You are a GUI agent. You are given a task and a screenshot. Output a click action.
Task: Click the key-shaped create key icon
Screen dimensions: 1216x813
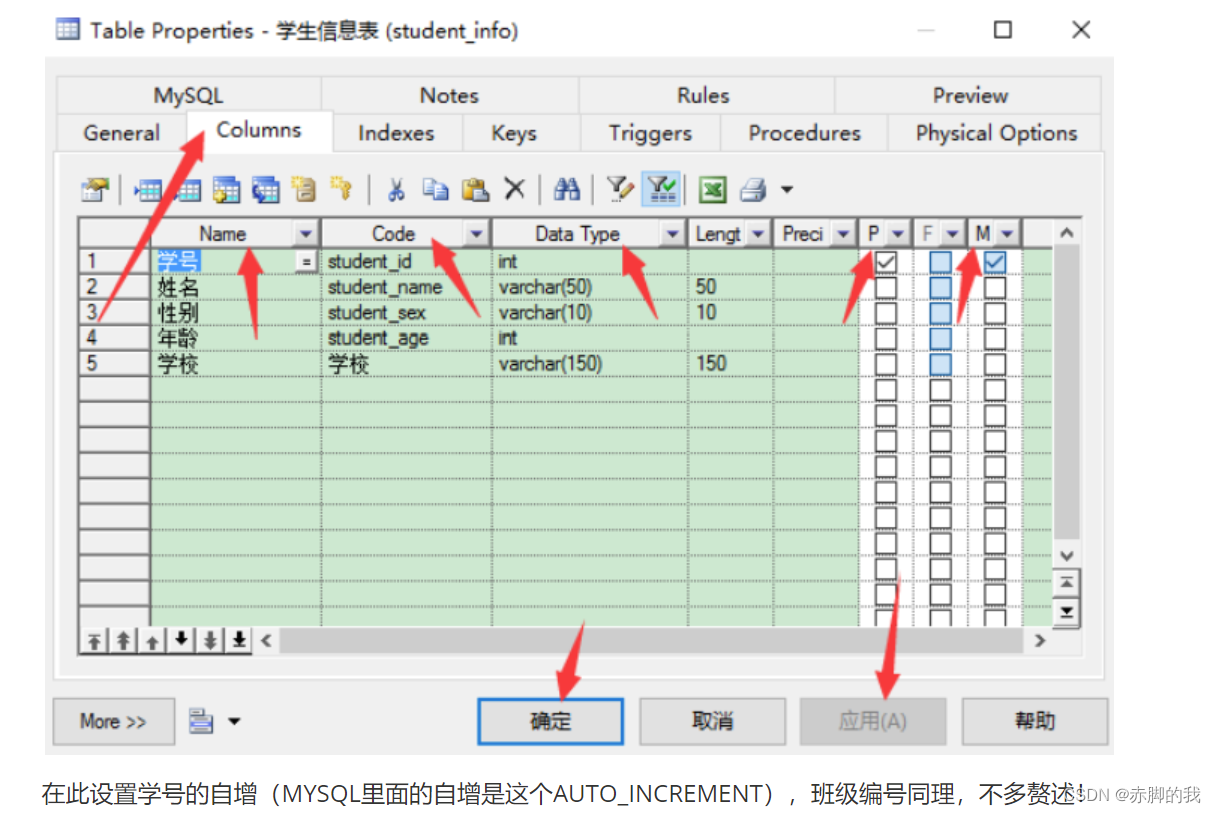pos(341,189)
